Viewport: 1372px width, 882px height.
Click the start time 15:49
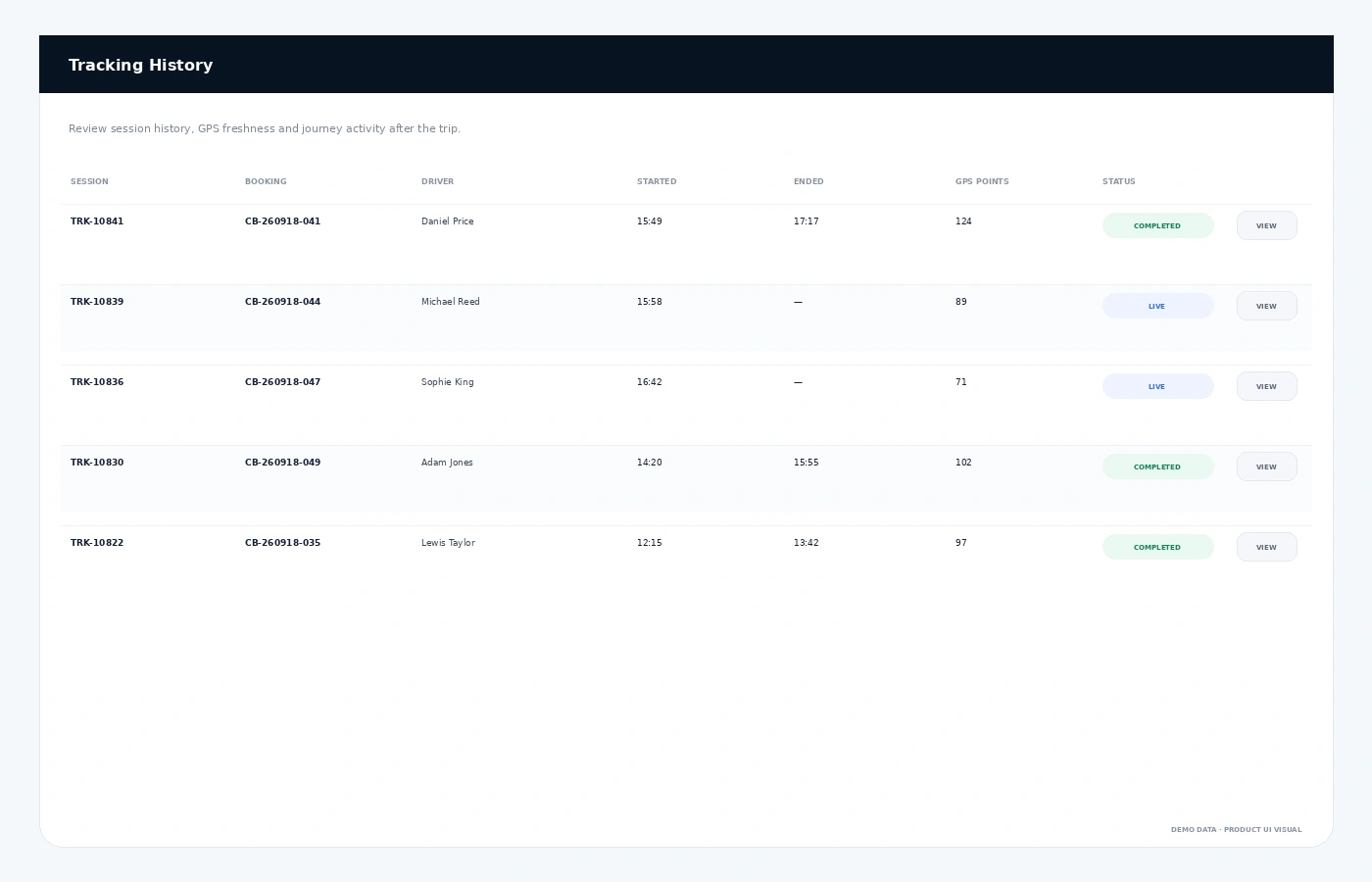(x=650, y=221)
